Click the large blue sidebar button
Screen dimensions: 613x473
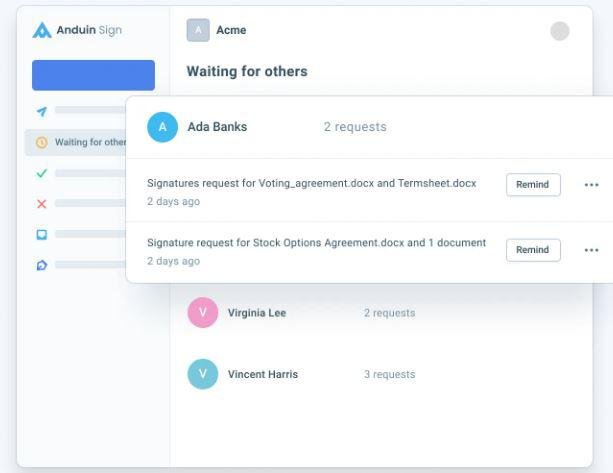click(x=93, y=75)
